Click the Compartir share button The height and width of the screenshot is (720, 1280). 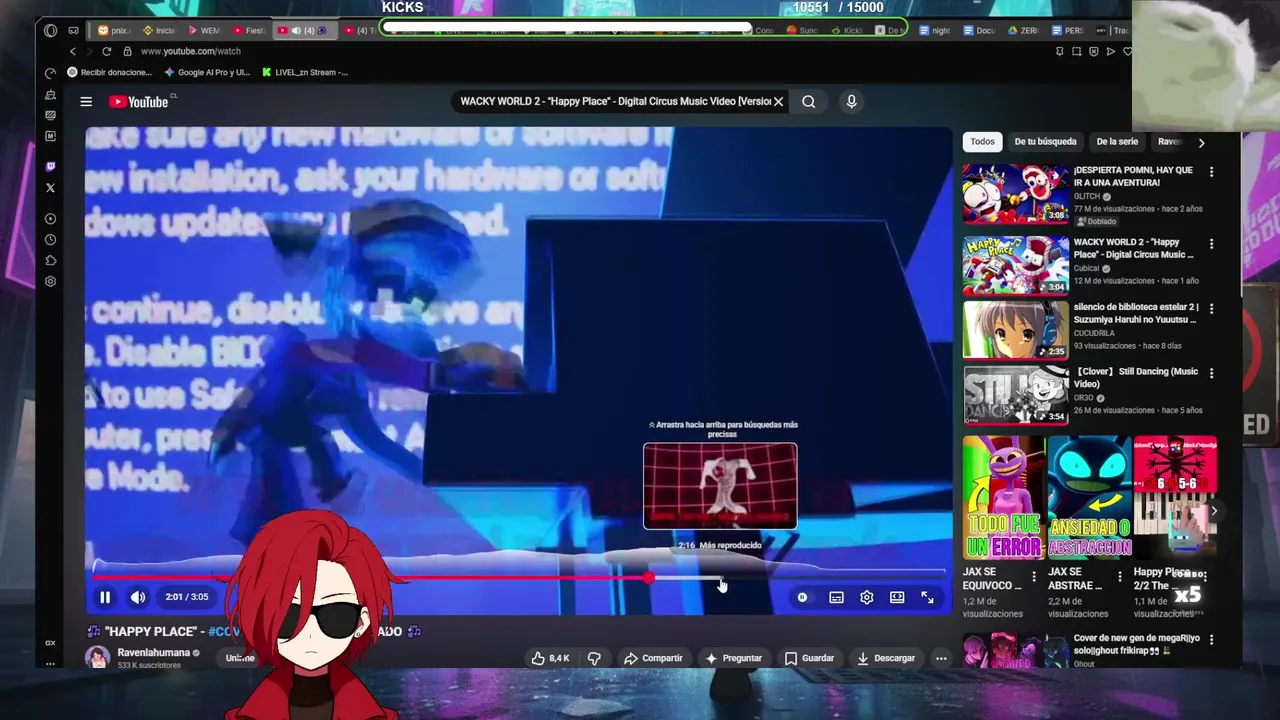tap(653, 658)
